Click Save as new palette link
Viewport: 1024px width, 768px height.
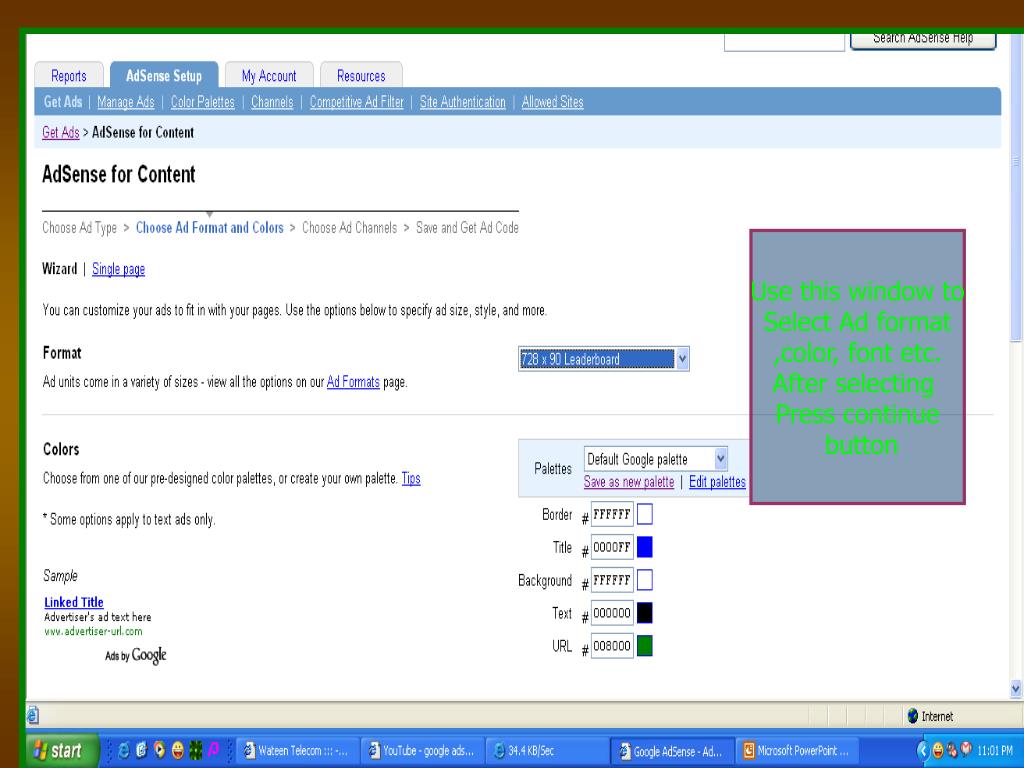tap(629, 482)
